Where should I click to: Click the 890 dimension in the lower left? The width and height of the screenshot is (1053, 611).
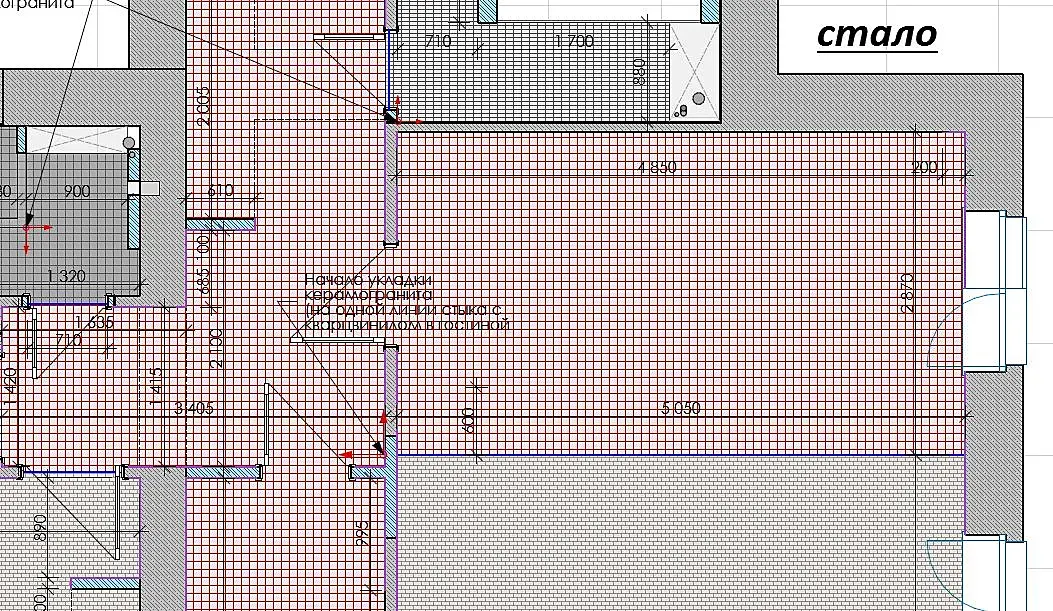click(40, 528)
